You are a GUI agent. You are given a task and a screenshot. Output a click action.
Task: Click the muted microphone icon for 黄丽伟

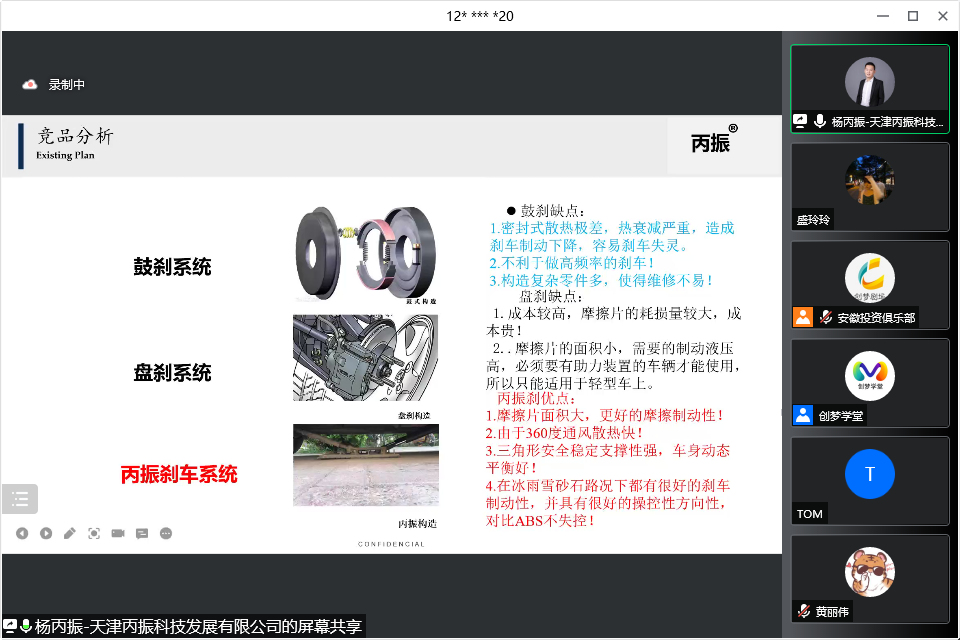(x=804, y=611)
